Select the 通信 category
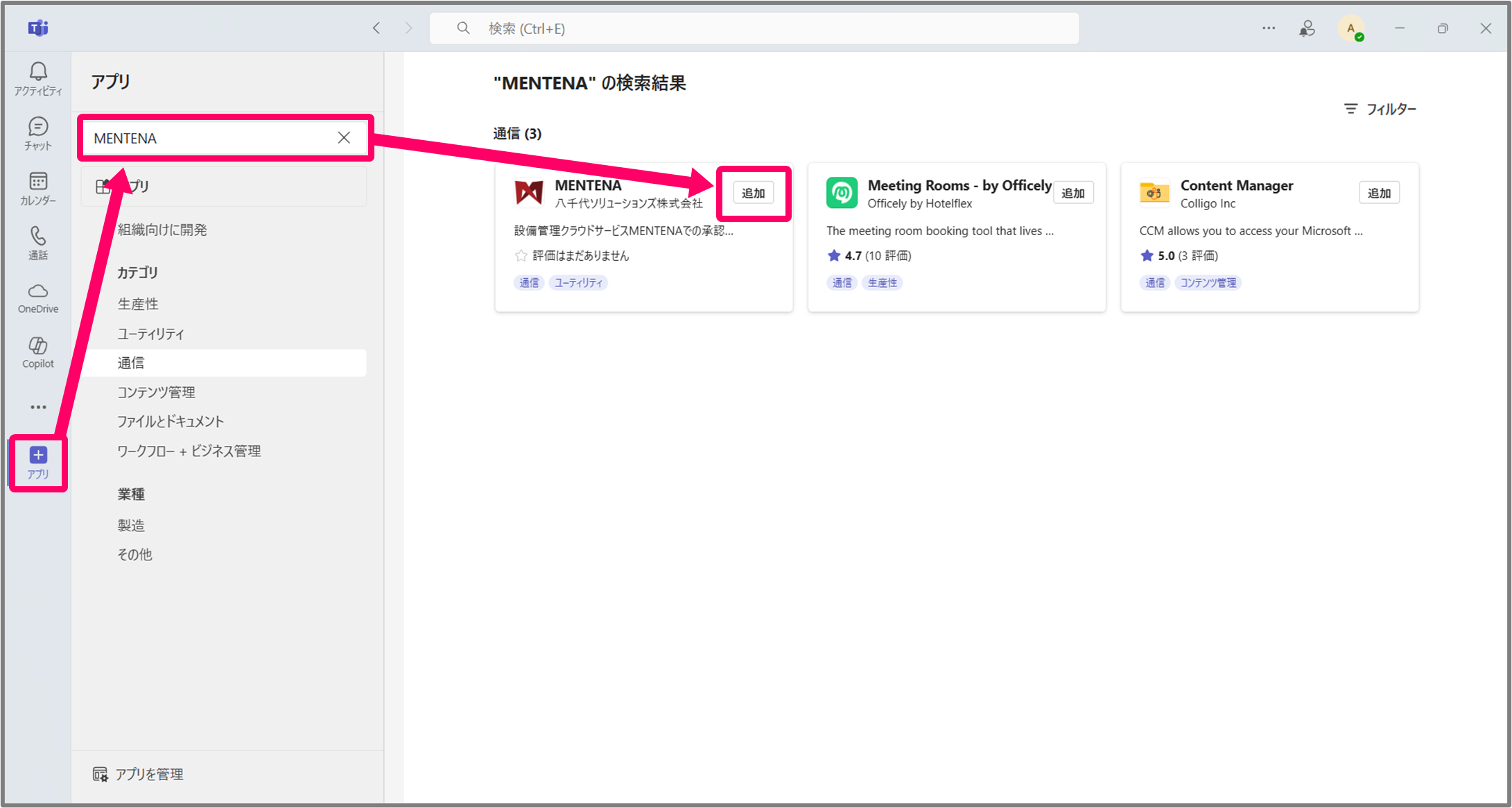1512x808 pixels. click(x=131, y=363)
